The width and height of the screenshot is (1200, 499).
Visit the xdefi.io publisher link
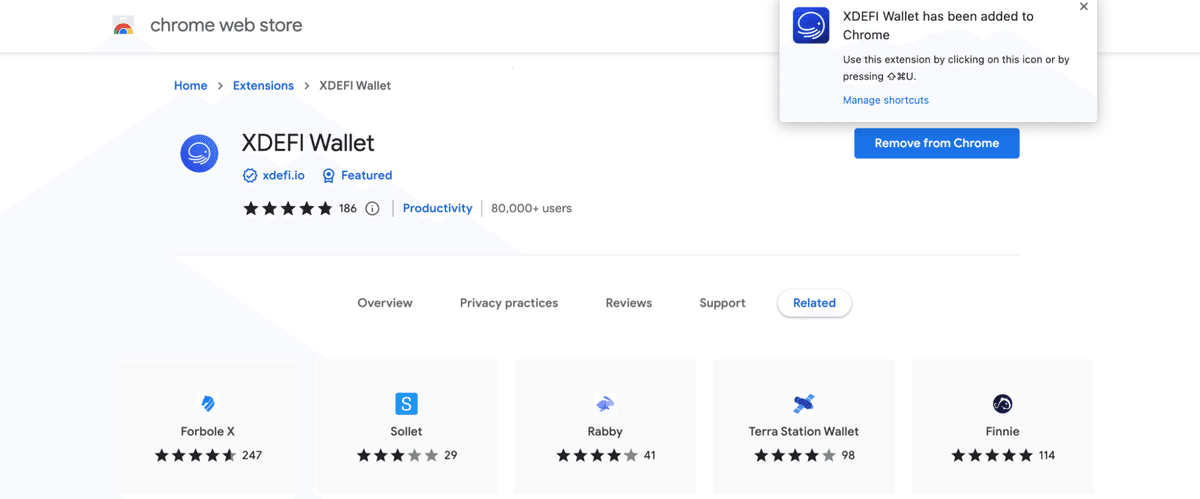click(283, 175)
